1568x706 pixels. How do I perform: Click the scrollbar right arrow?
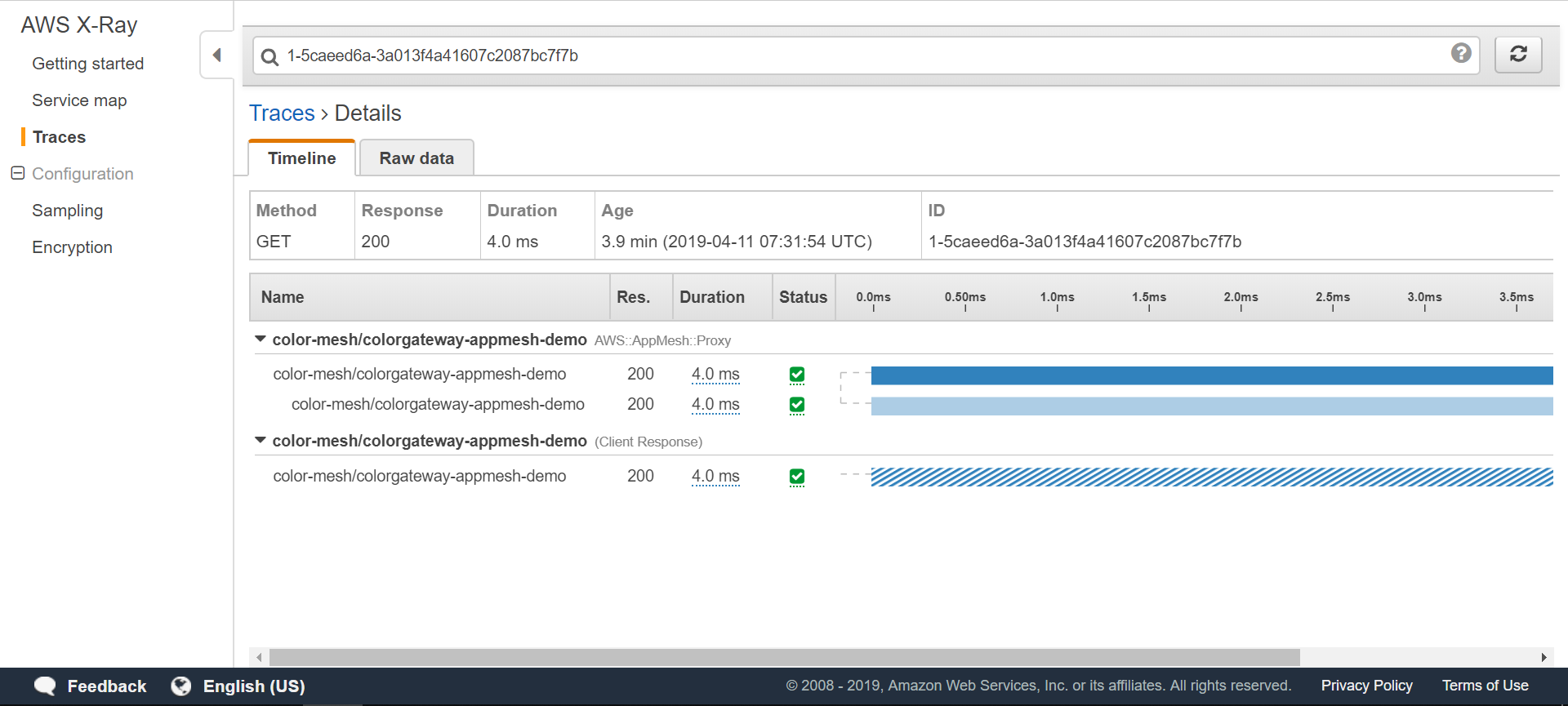pos(1543,657)
